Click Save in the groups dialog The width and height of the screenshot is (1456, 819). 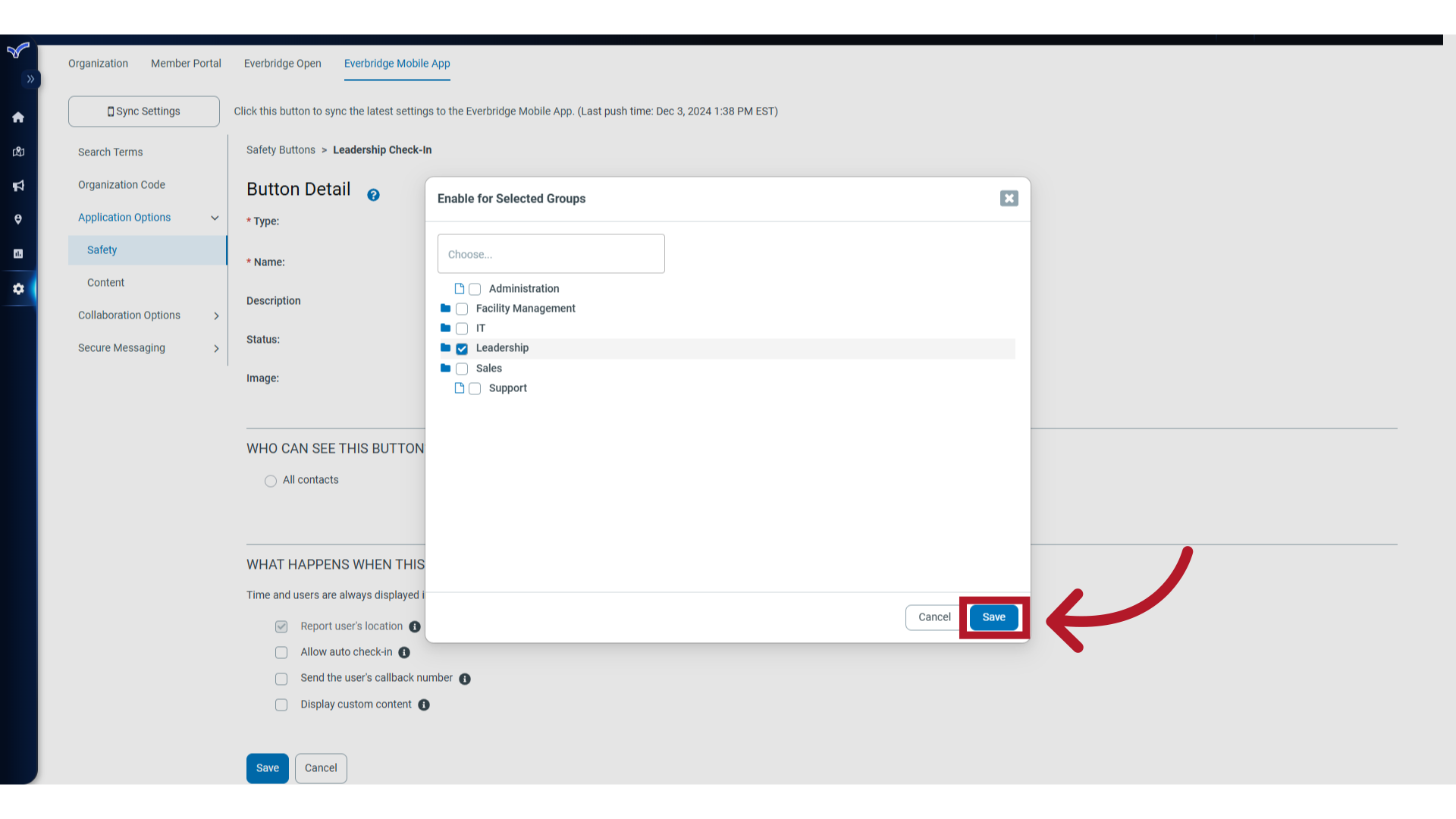(993, 617)
